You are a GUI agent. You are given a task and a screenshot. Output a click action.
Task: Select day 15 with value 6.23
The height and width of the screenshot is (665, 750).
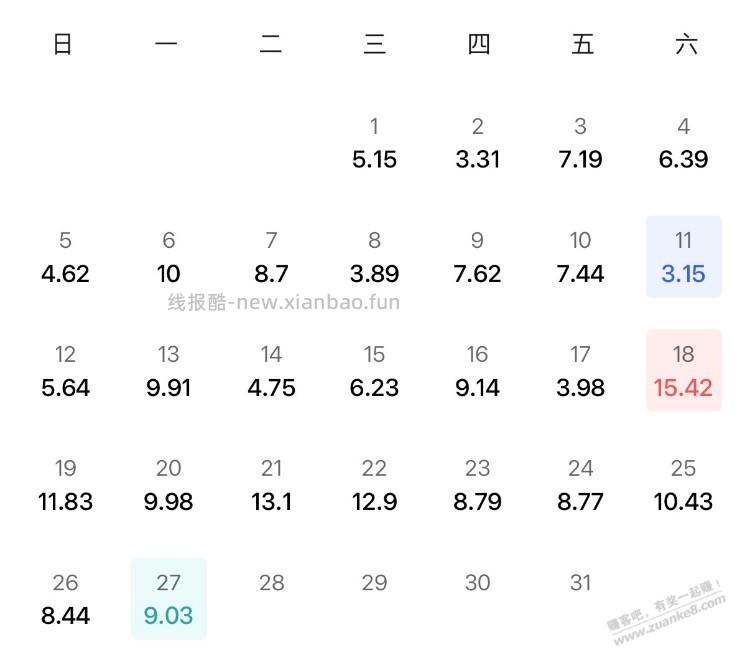pos(375,371)
